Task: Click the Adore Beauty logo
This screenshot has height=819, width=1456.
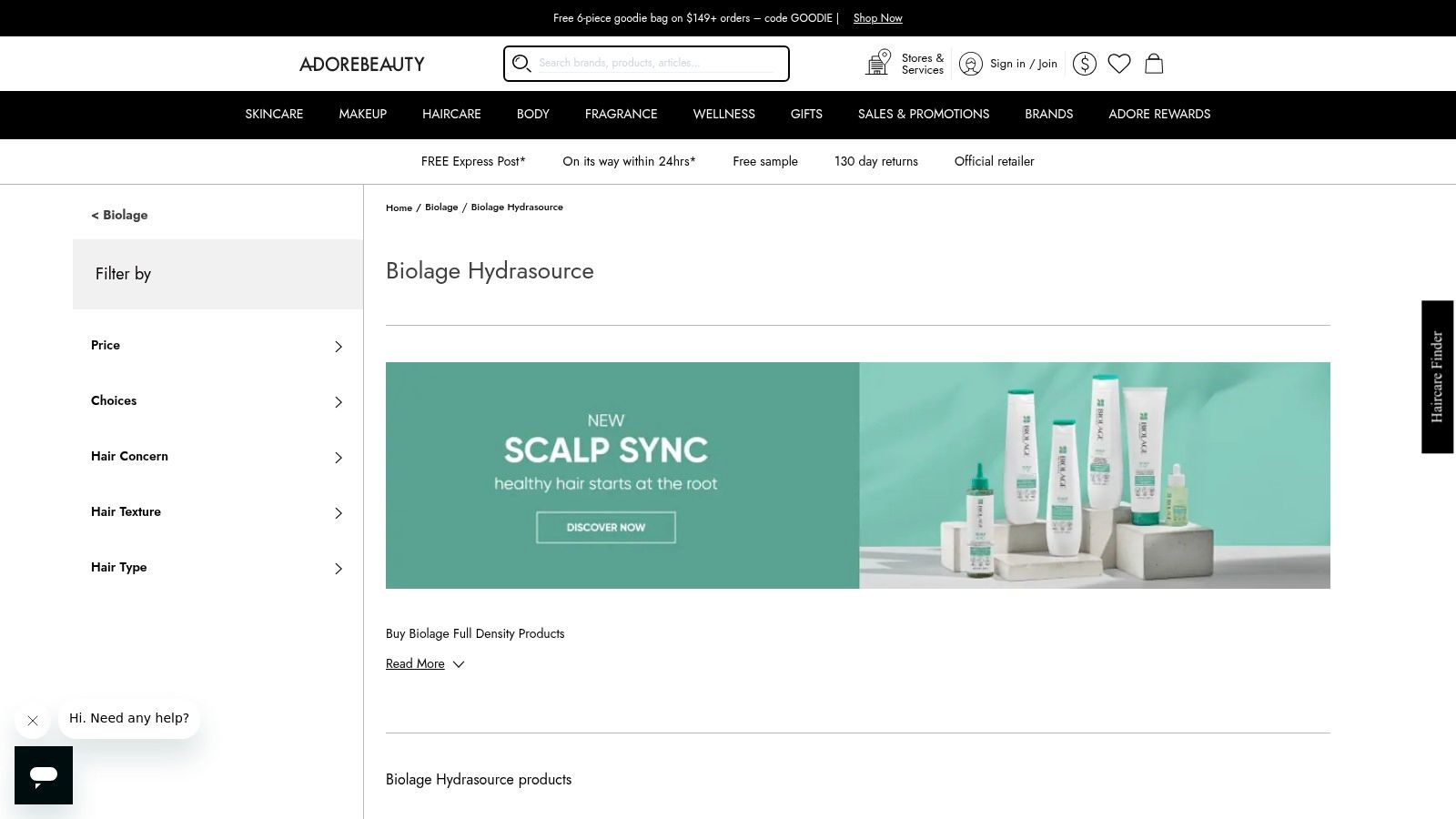Action: (362, 64)
